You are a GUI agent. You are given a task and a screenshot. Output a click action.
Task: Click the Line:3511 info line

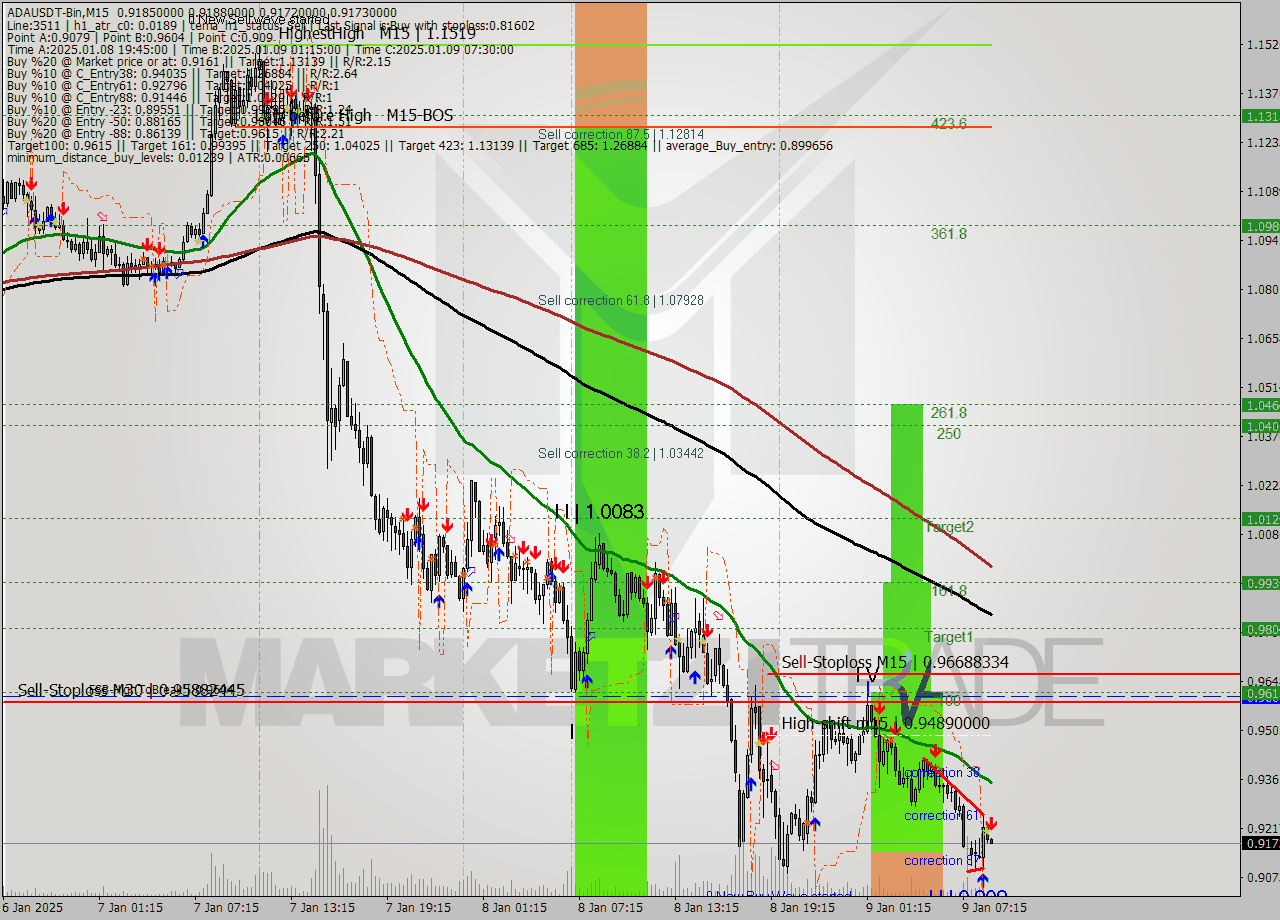270,26
